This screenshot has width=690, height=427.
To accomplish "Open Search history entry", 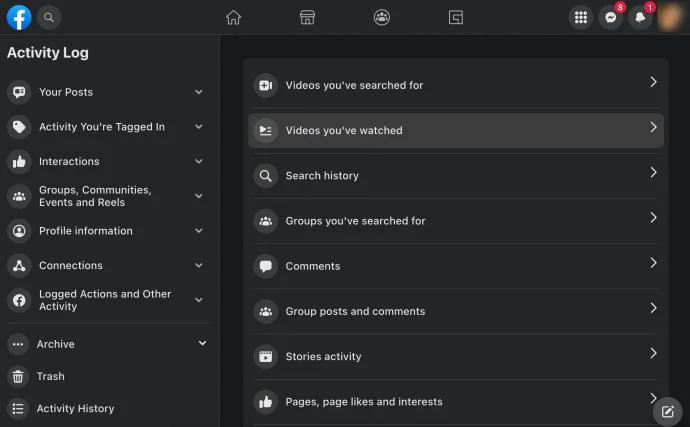I will click(x=456, y=176).
